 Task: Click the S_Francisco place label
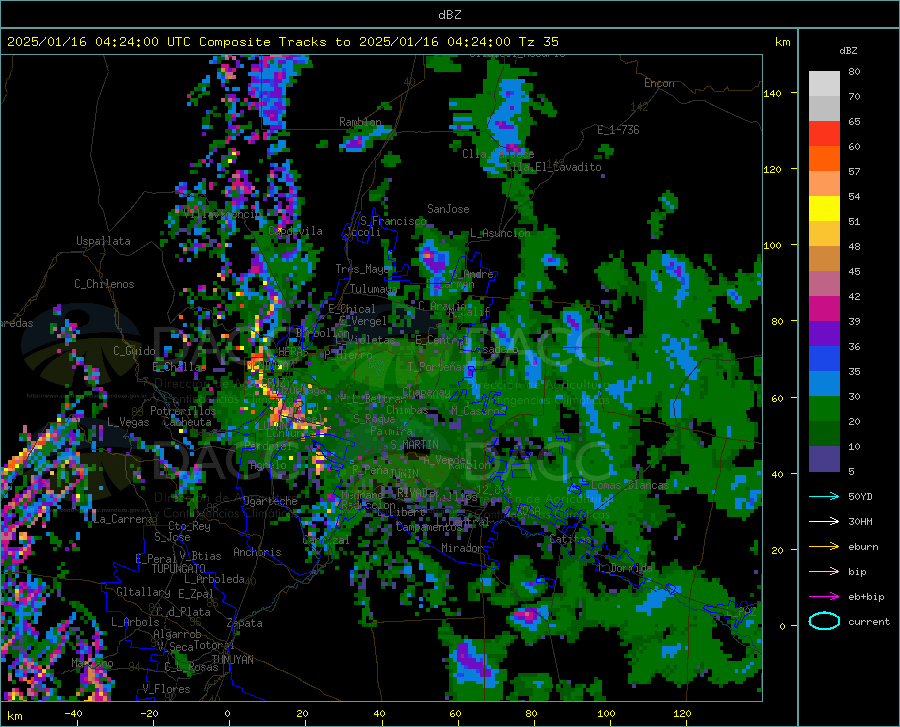[394, 221]
